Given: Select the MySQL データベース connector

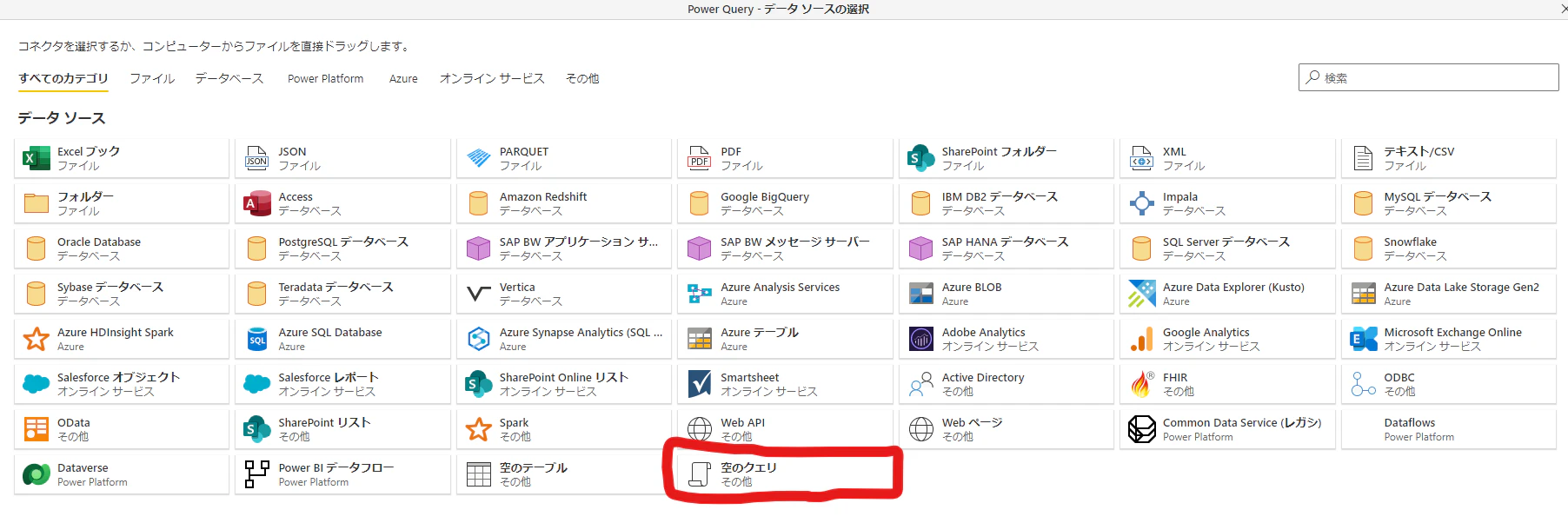Looking at the screenshot, I should click(x=1449, y=203).
